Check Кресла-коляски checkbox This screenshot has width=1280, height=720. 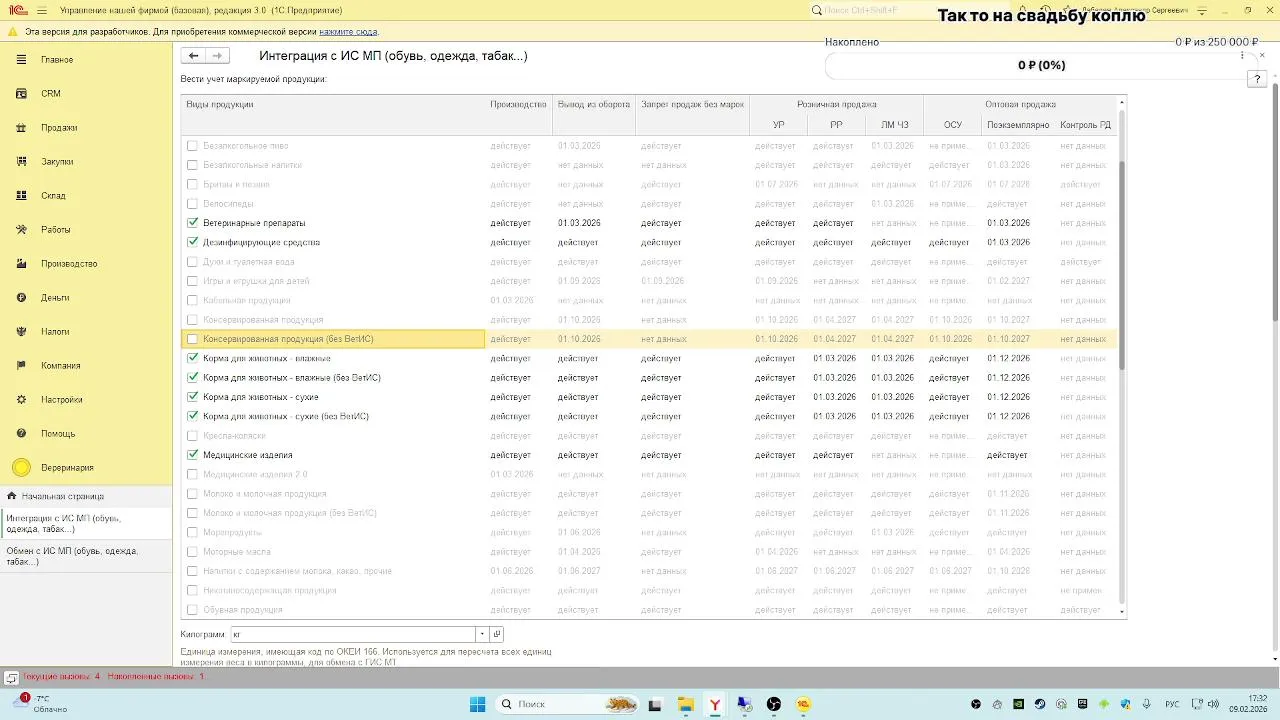pyautogui.click(x=193, y=436)
